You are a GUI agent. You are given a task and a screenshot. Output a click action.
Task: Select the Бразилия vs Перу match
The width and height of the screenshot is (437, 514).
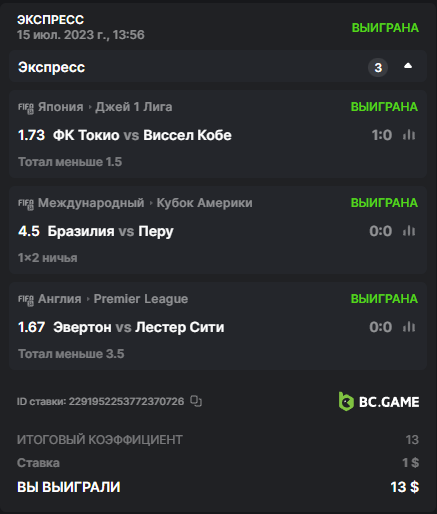coord(110,231)
